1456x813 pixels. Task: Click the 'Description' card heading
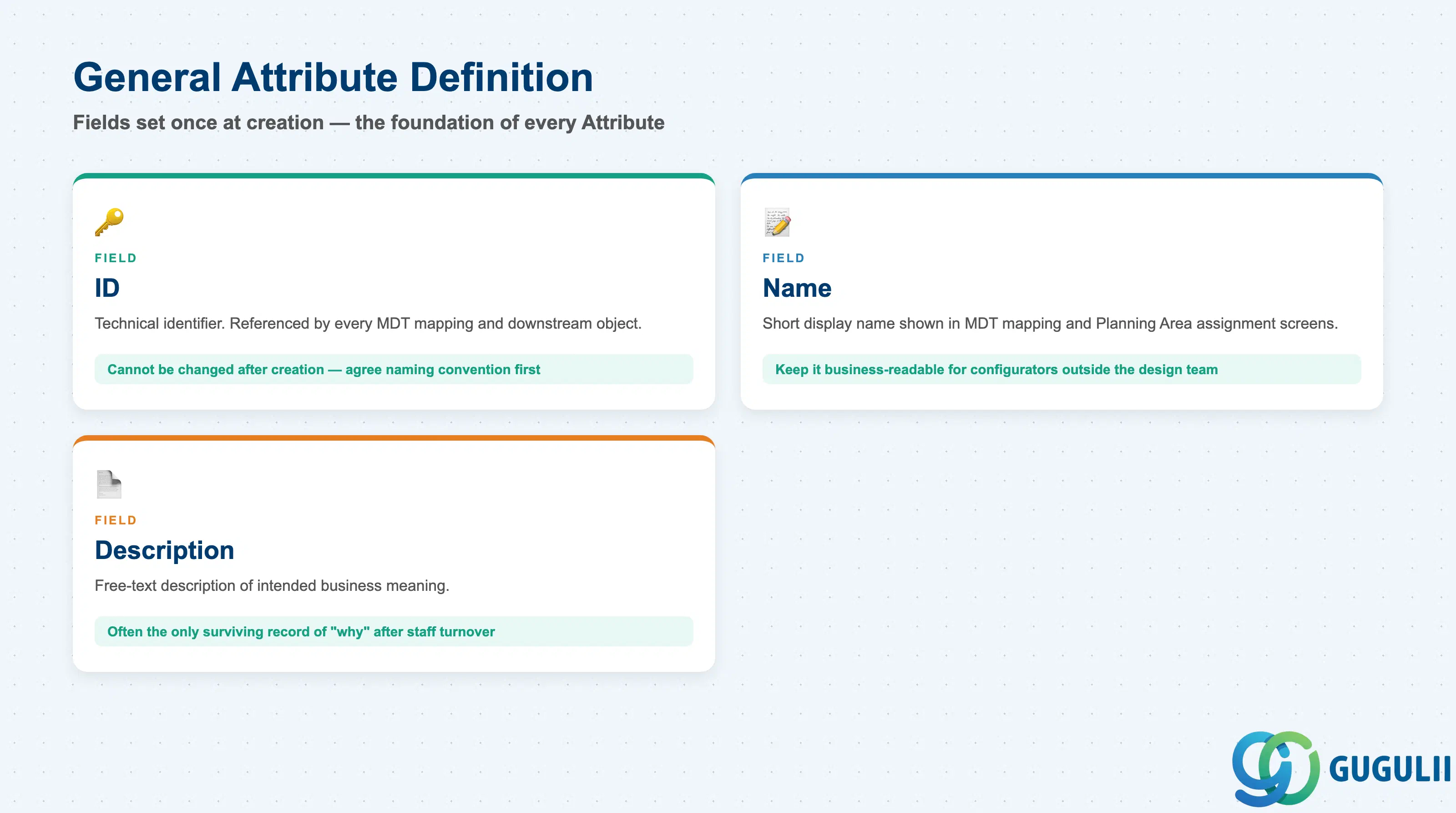(164, 550)
